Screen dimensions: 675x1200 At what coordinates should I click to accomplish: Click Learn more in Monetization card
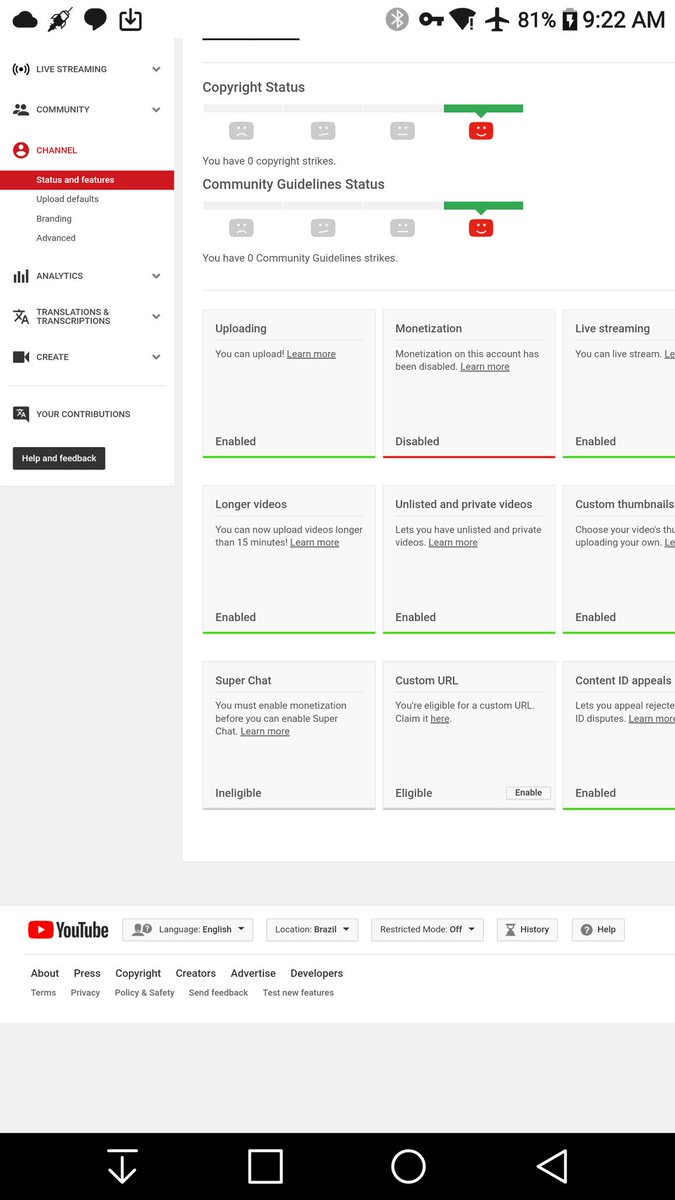[x=485, y=367]
